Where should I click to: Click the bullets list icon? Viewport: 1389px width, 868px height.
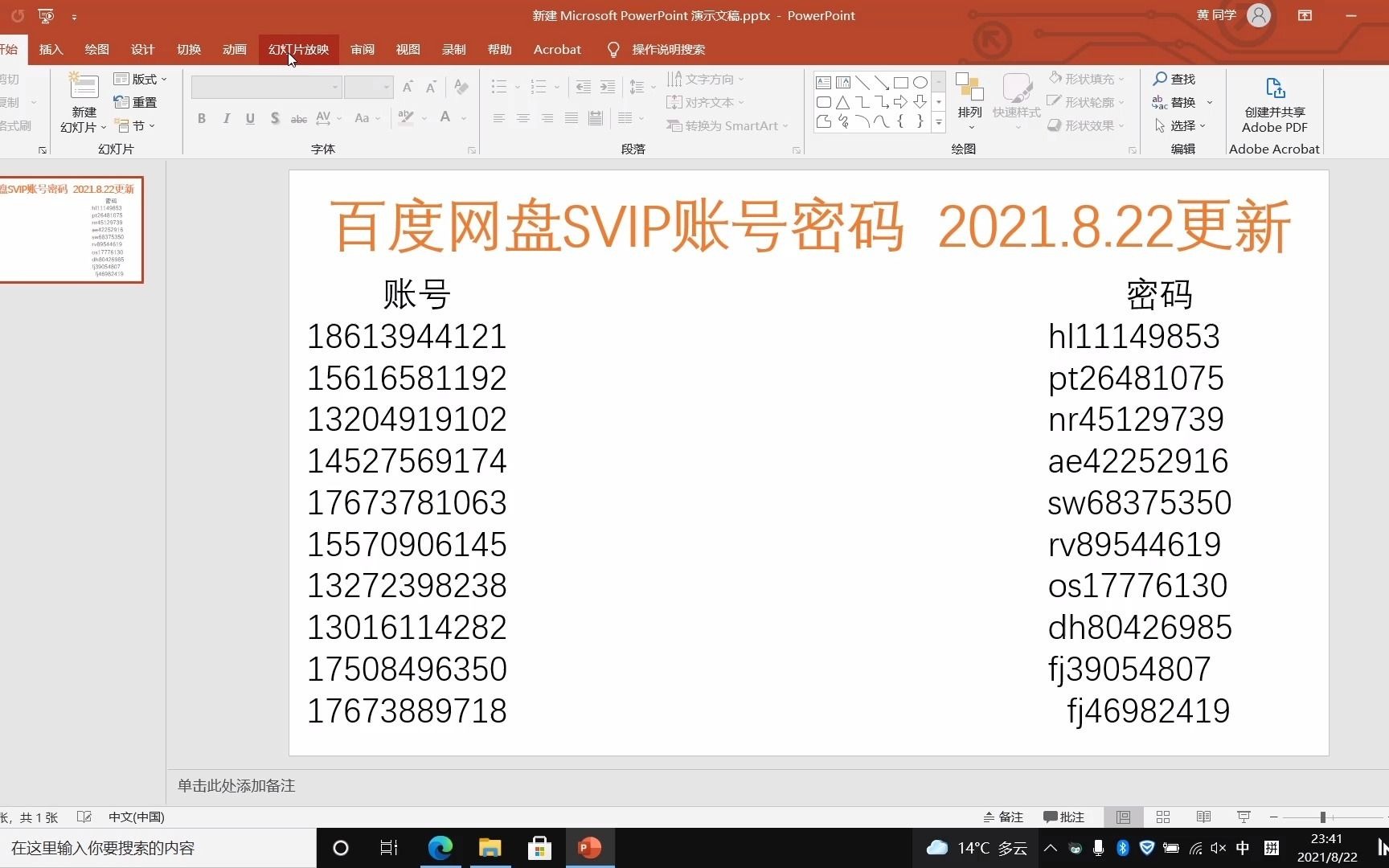click(x=499, y=86)
